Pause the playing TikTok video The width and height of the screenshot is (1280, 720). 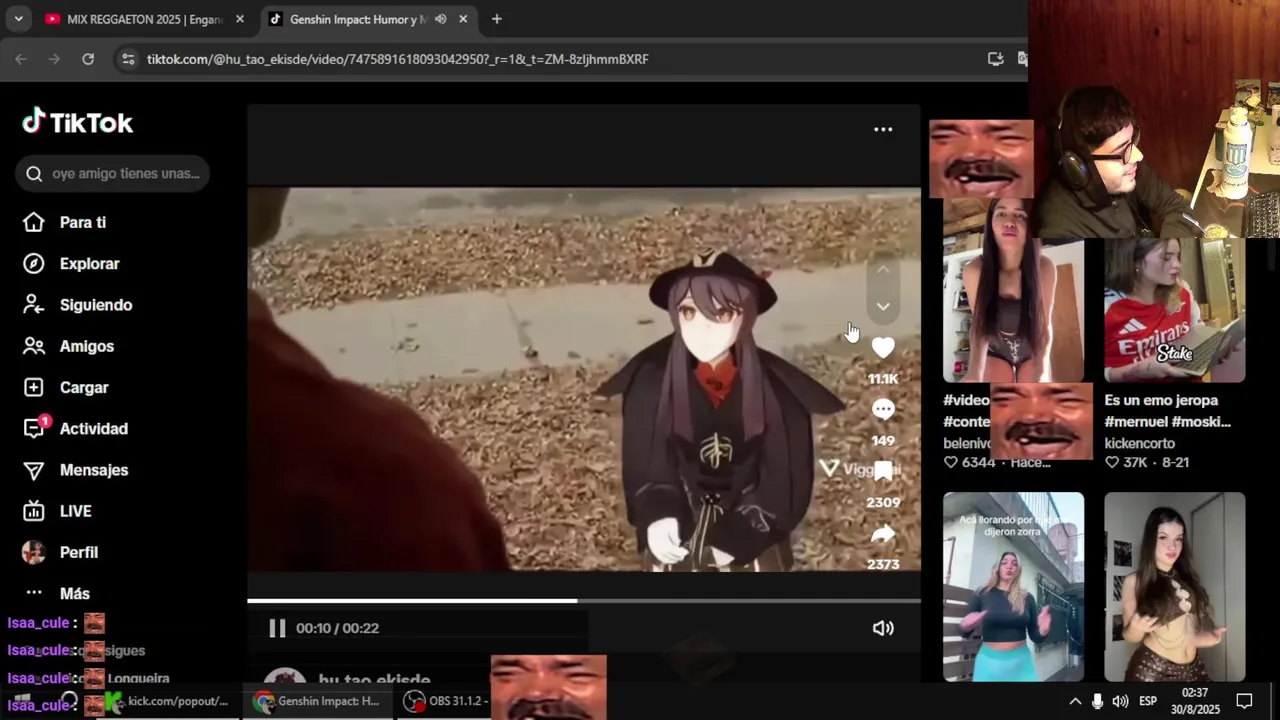277,628
